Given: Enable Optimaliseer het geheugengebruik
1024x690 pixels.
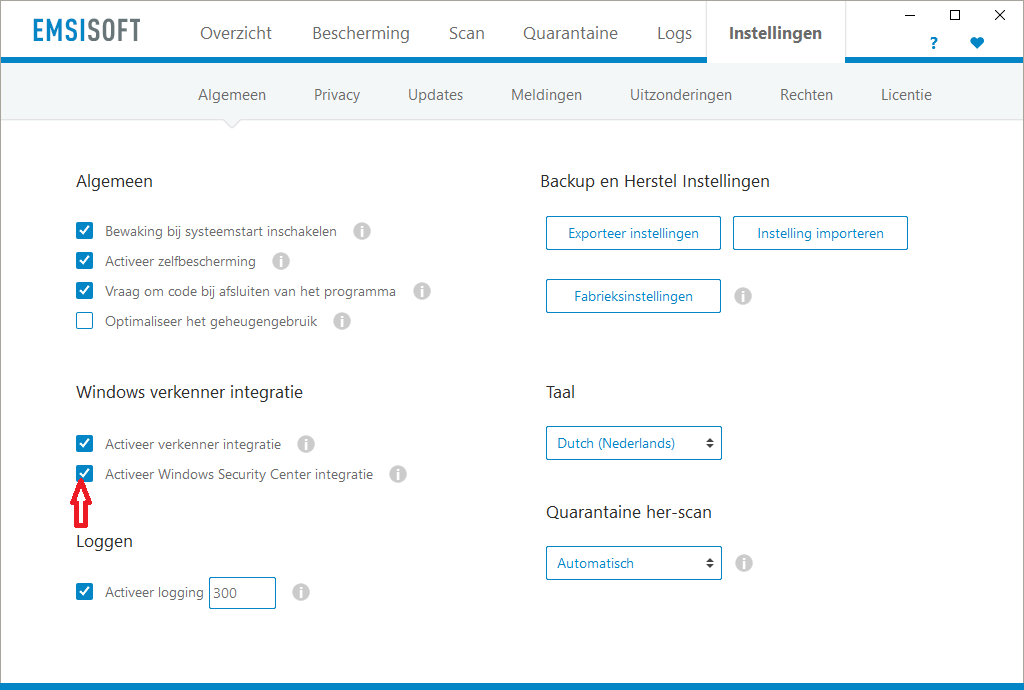Looking at the screenshot, I should (84, 320).
